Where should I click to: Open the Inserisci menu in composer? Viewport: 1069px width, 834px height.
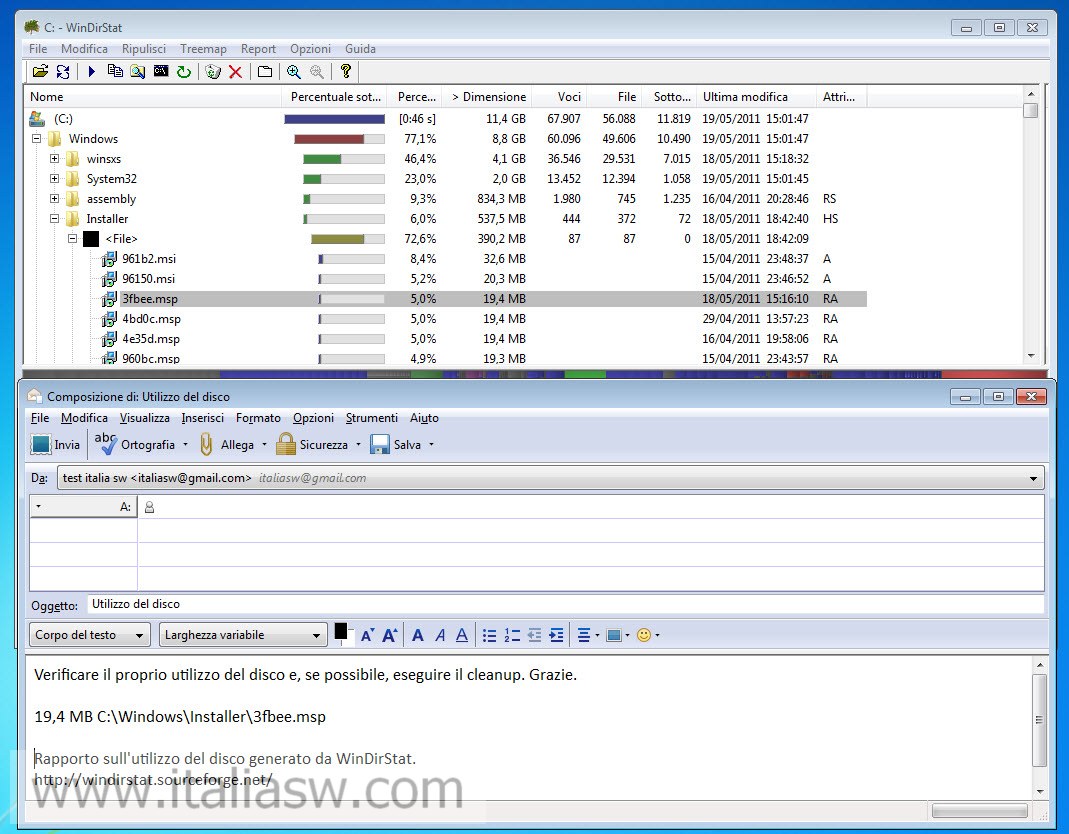click(x=202, y=418)
